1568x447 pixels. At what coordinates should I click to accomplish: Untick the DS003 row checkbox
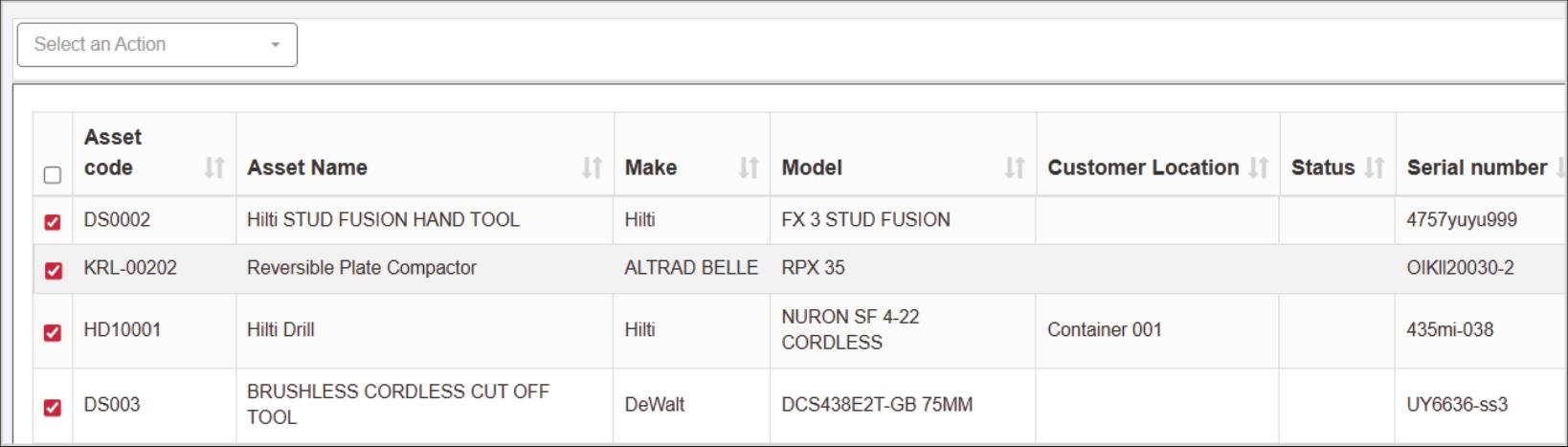(x=53, y=408)
